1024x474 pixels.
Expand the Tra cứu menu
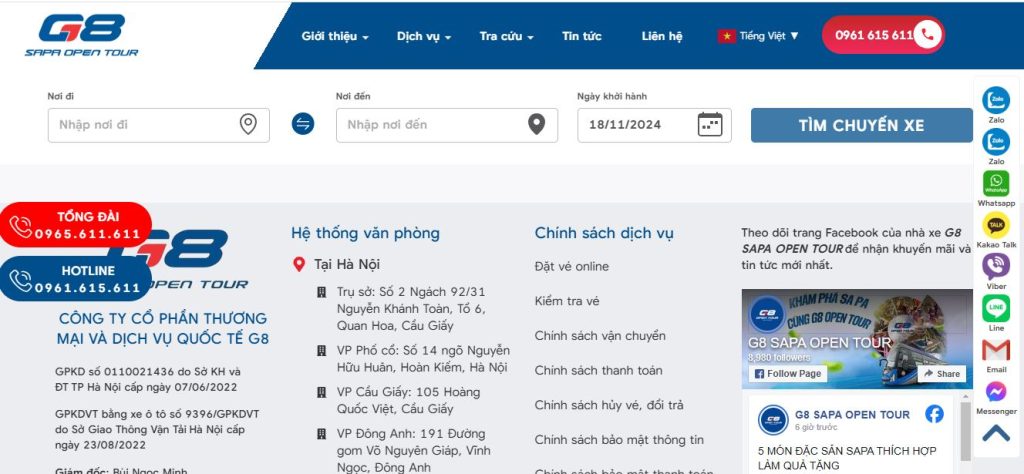(x=506, y=37)
